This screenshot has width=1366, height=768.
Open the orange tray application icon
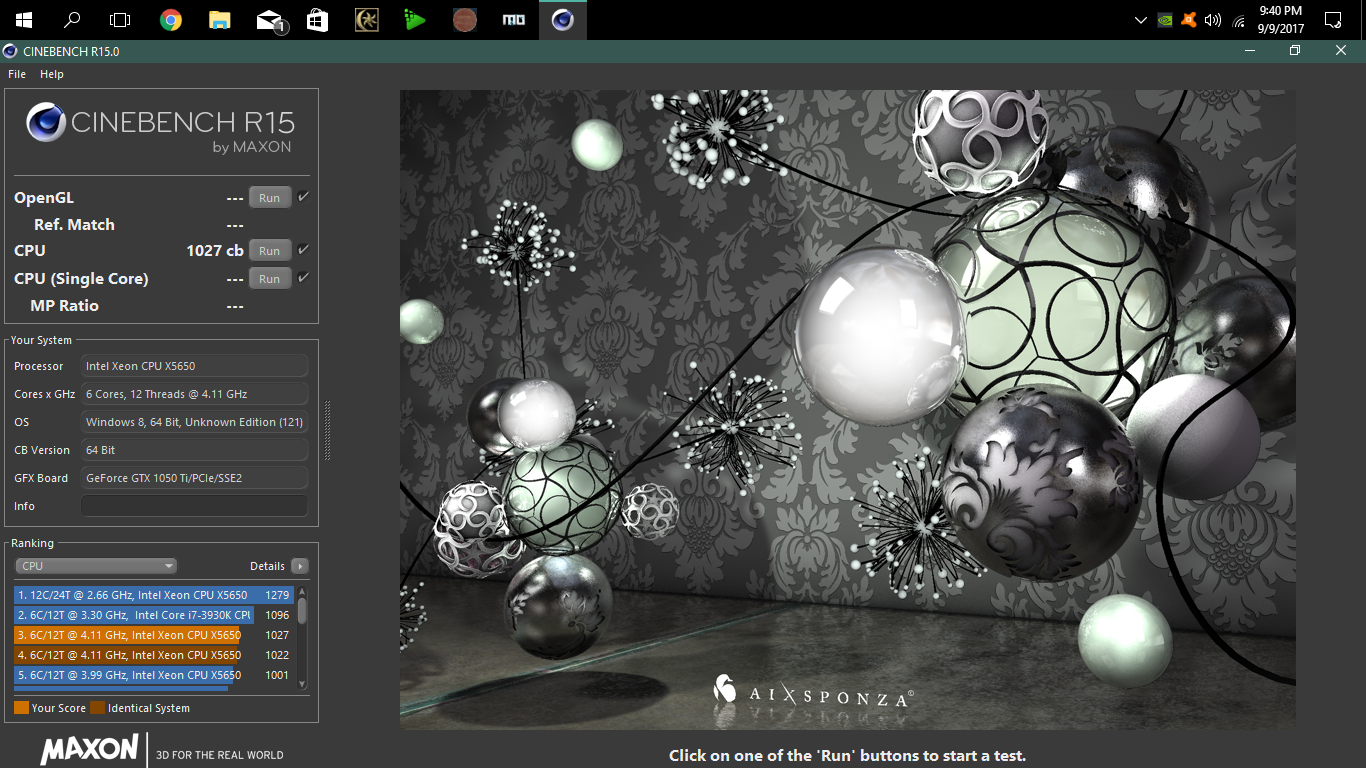(1189, 20)
